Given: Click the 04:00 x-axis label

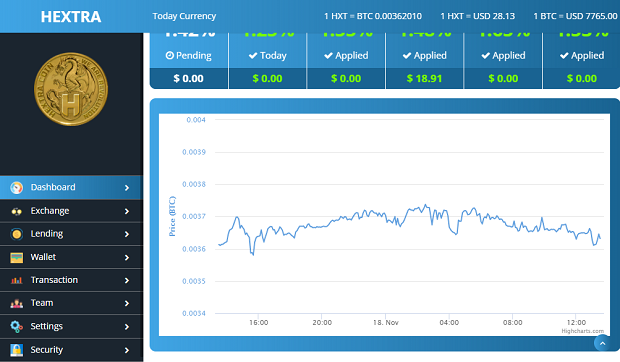Looking at the screenshot, I should [449, 322].
